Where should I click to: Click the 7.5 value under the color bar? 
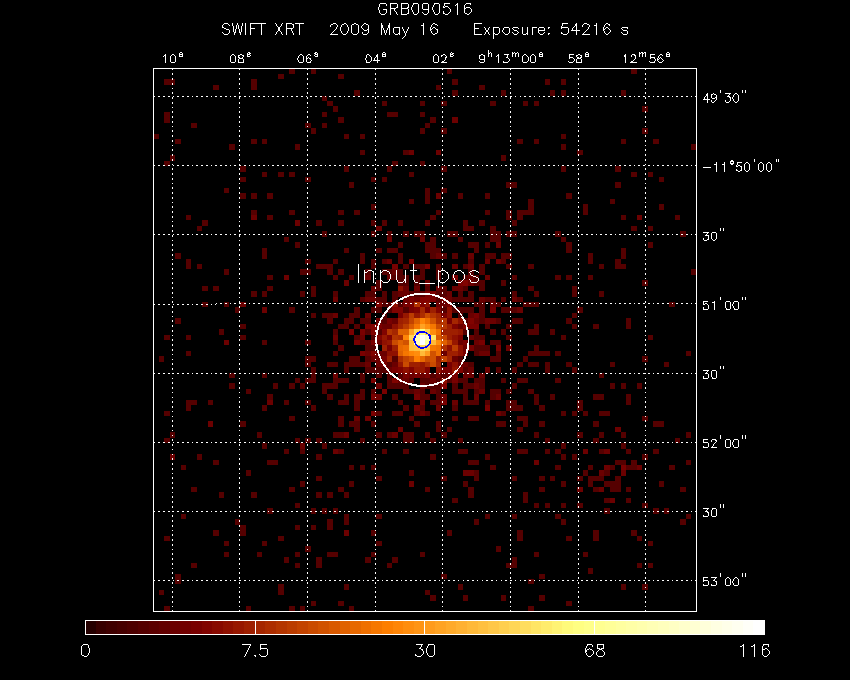click(x=256, y=652)
